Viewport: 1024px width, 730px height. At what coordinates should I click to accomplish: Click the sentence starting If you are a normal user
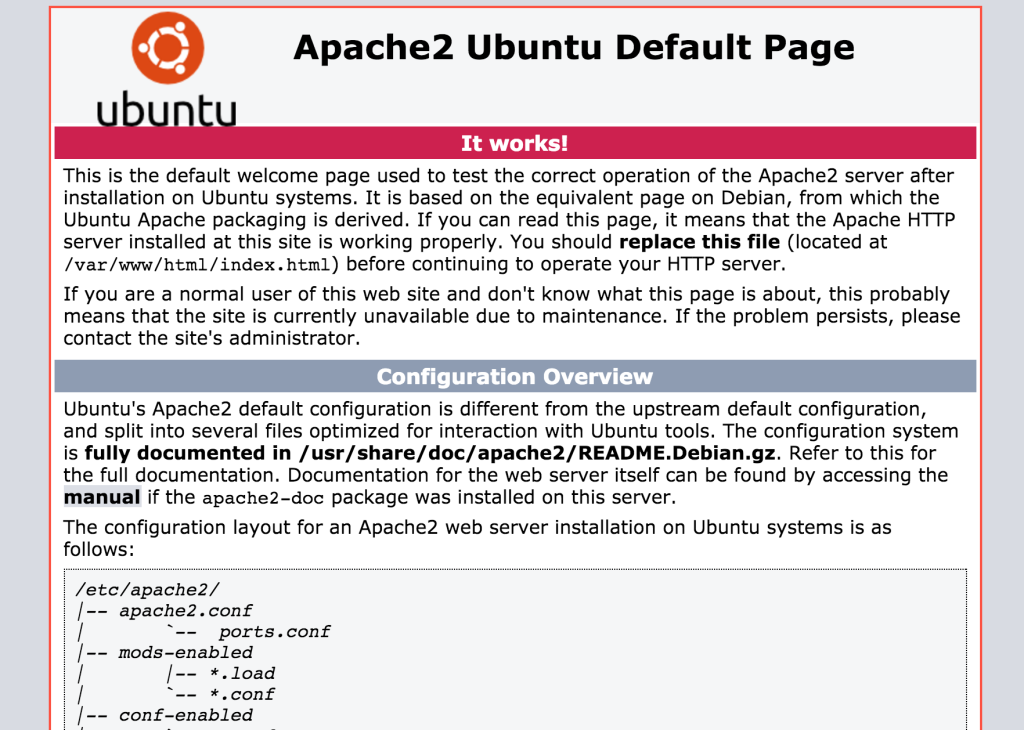[511, 316]
